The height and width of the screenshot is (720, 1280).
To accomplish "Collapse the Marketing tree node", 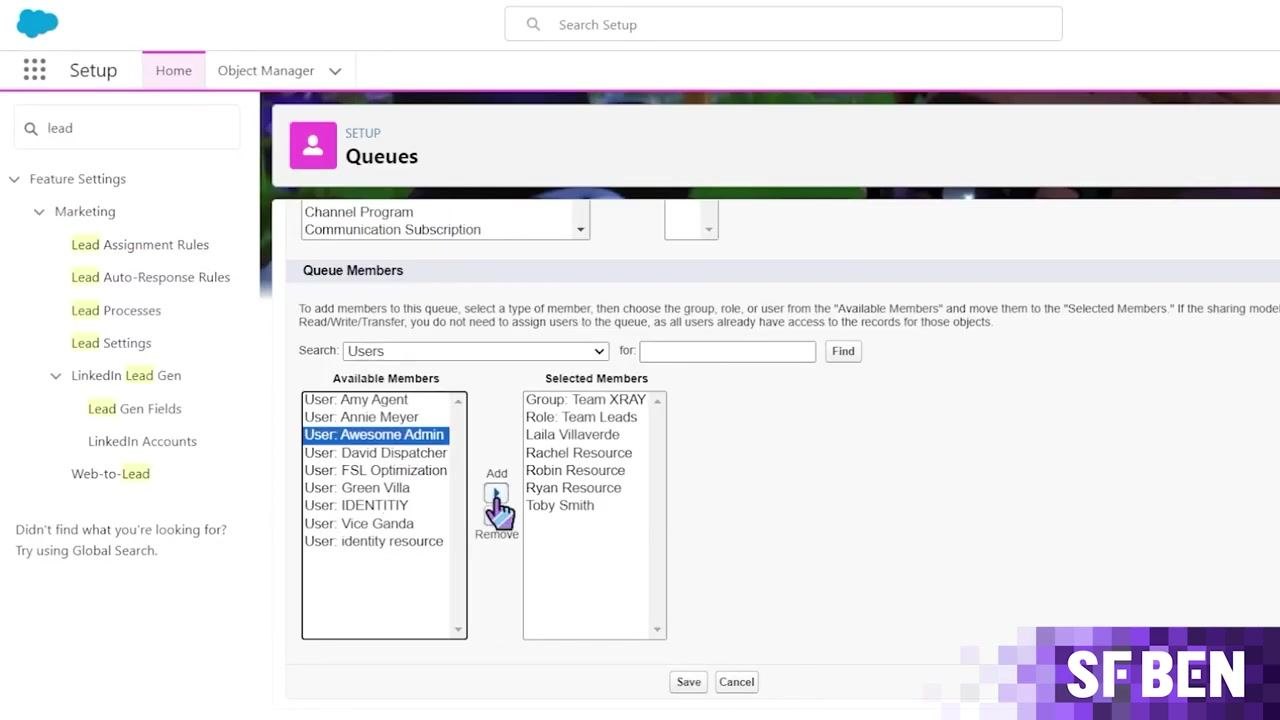I will click(39, 212).
